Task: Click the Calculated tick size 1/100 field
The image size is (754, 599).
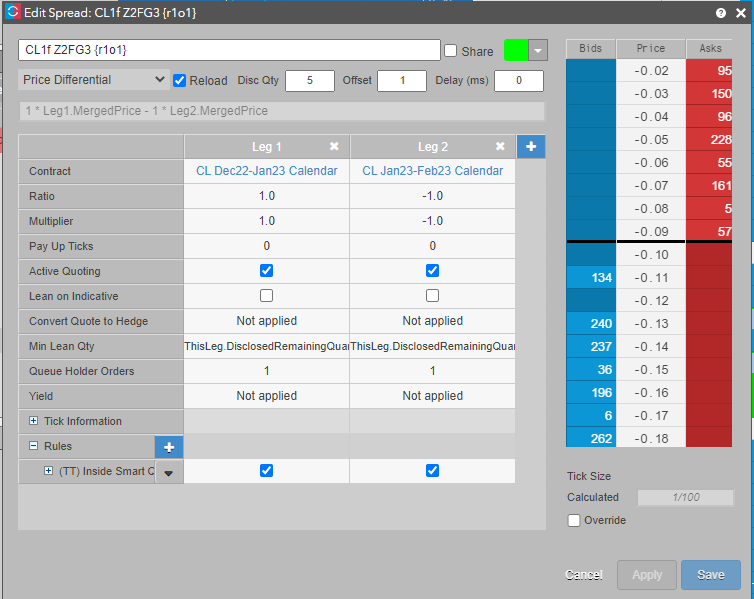Action: pos(686,497)
